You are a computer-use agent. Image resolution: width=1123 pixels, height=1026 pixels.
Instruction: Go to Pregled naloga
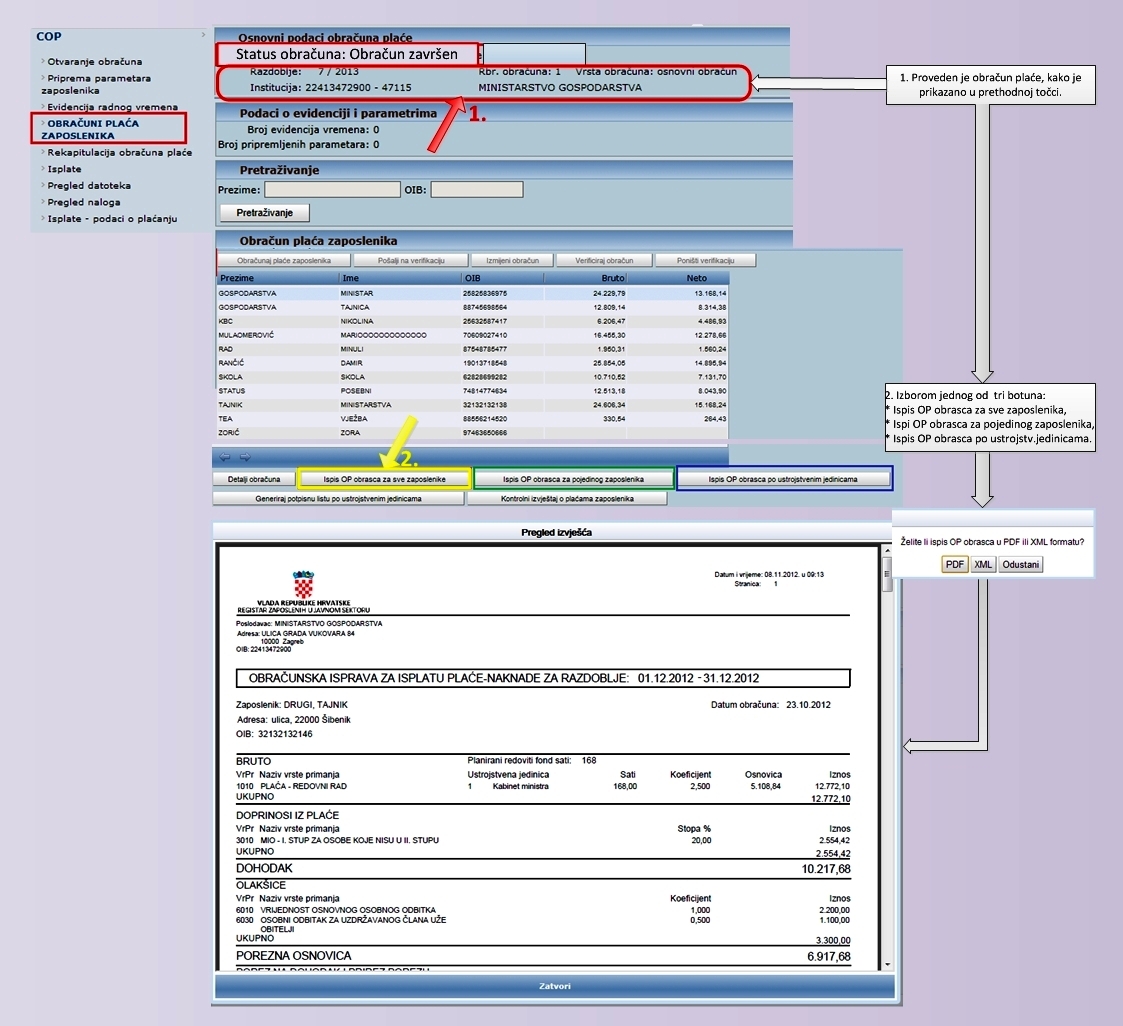click(x=84, y=202)
